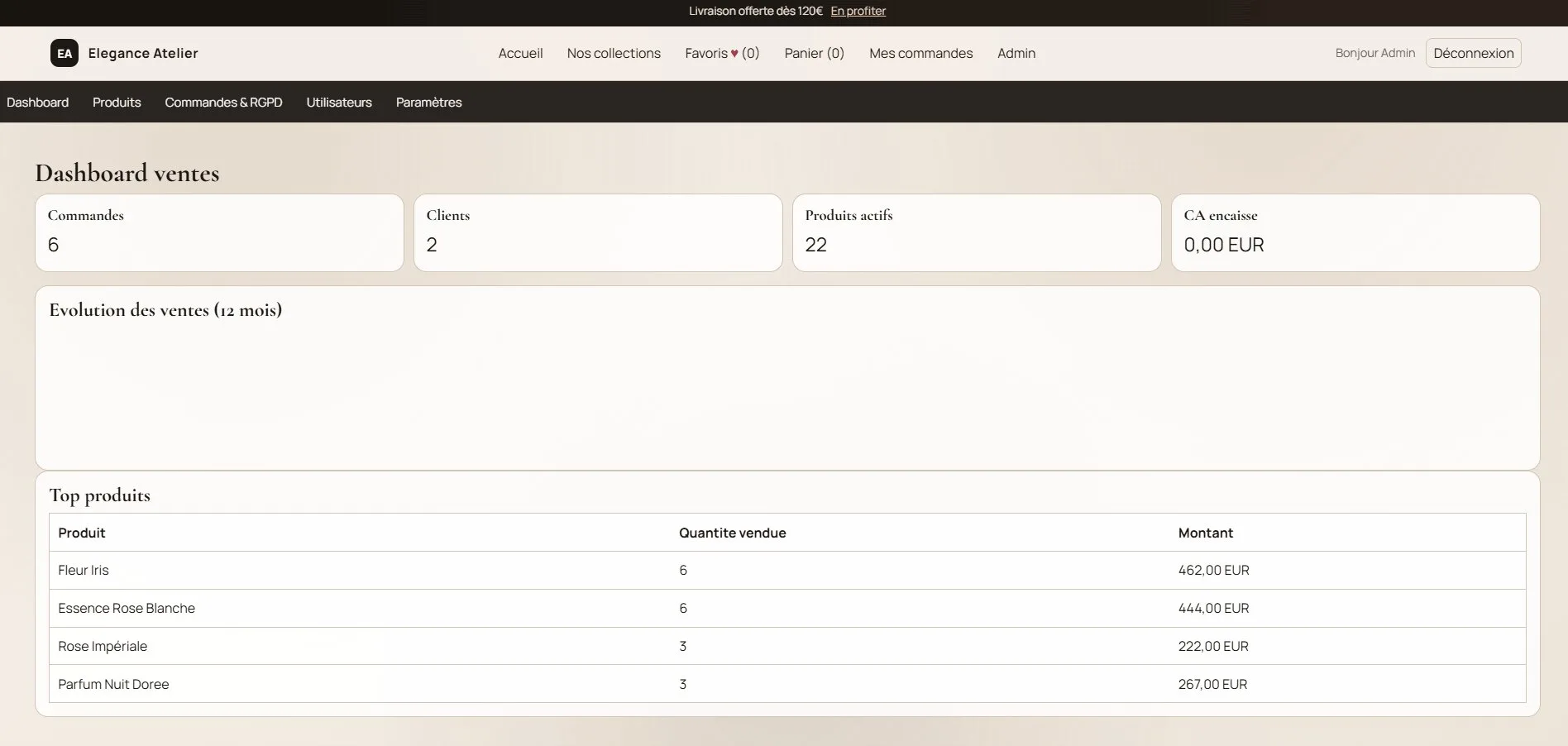The width and height of the screenshot is (1568, 746).
Task: Click the Commandes stats card
Action: click(x=218, y=232)
